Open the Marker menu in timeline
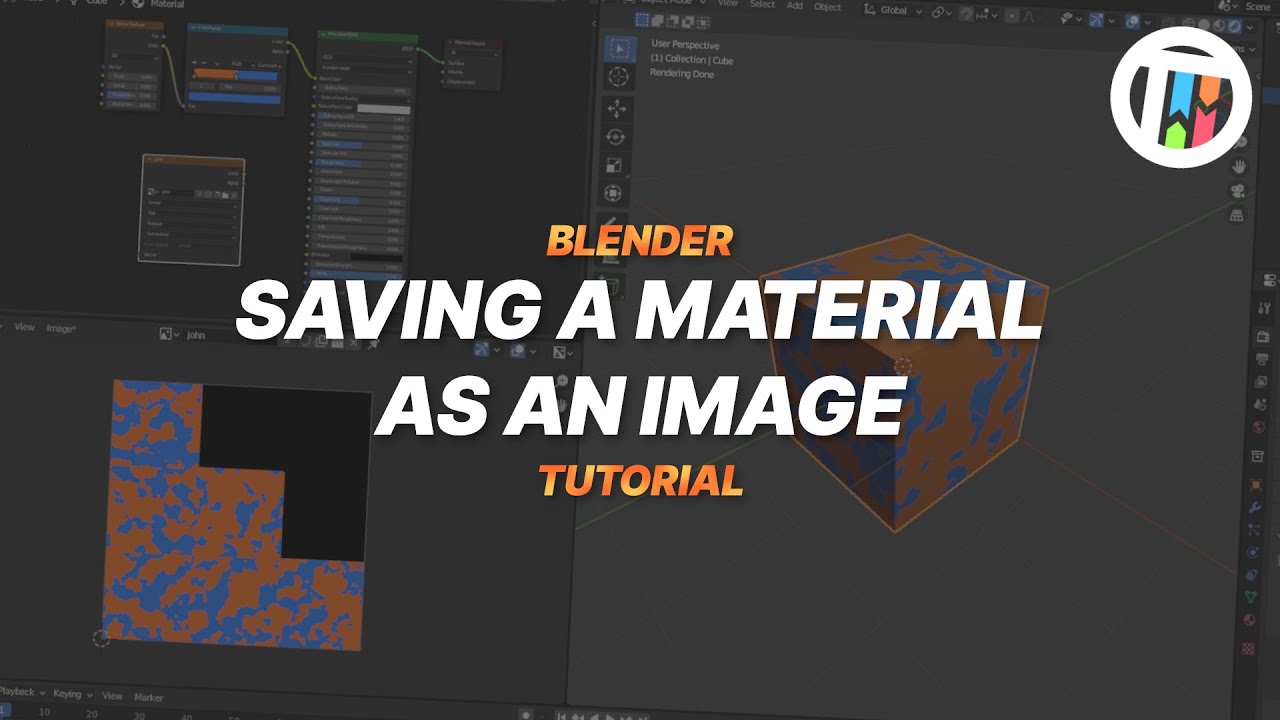 click(x=148, y=697)
